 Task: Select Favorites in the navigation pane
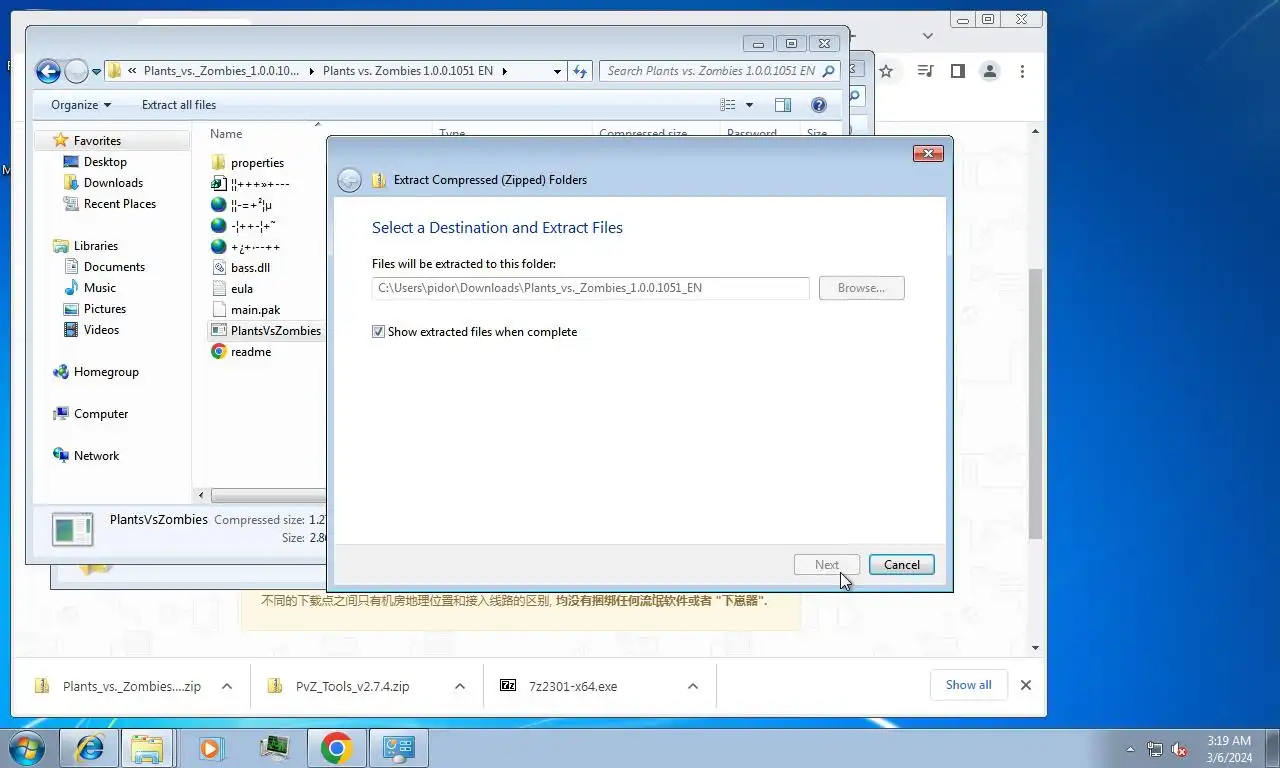pos(97,141)
